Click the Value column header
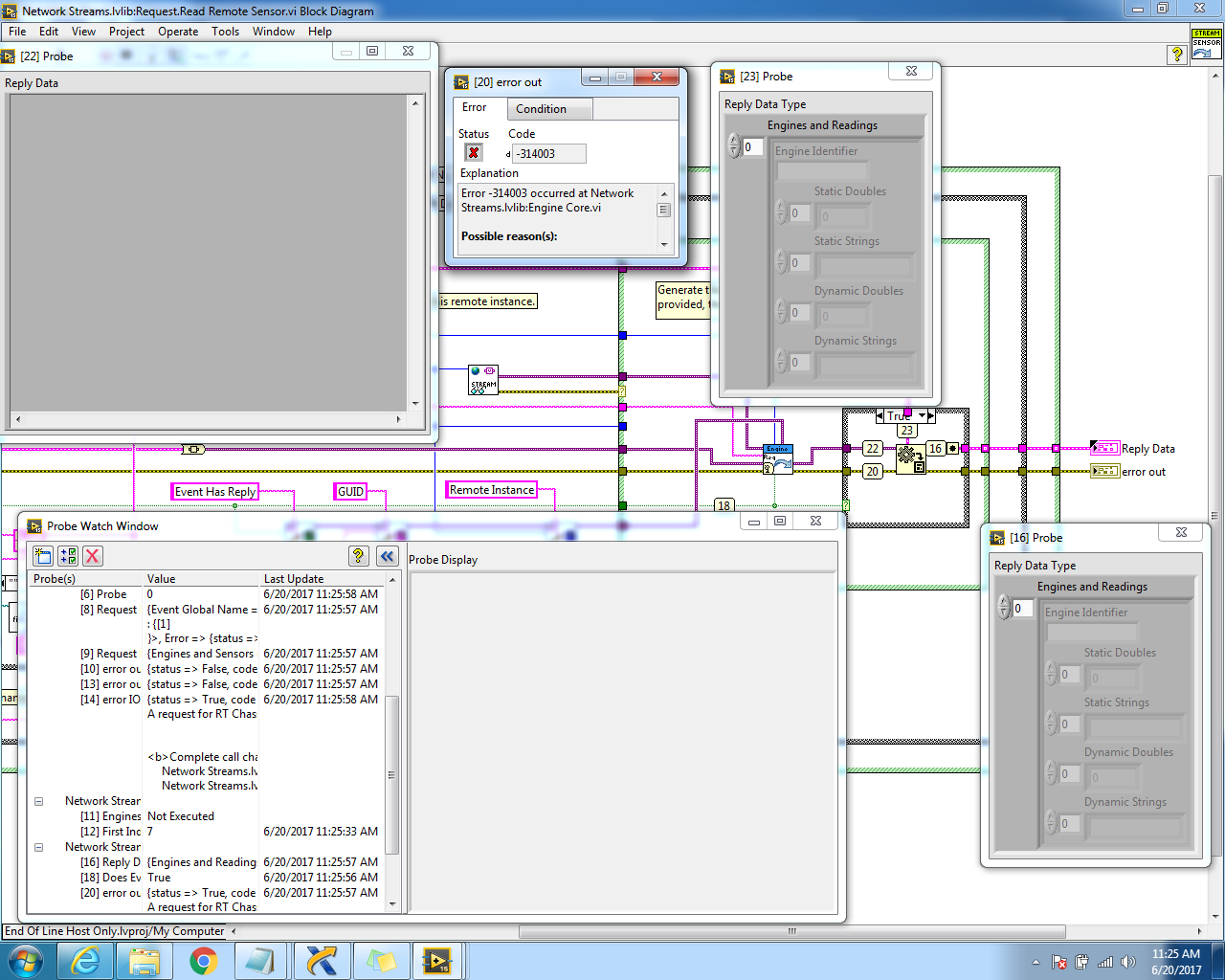The height and width of the screenshot is (980, 1225). point(202,579)
